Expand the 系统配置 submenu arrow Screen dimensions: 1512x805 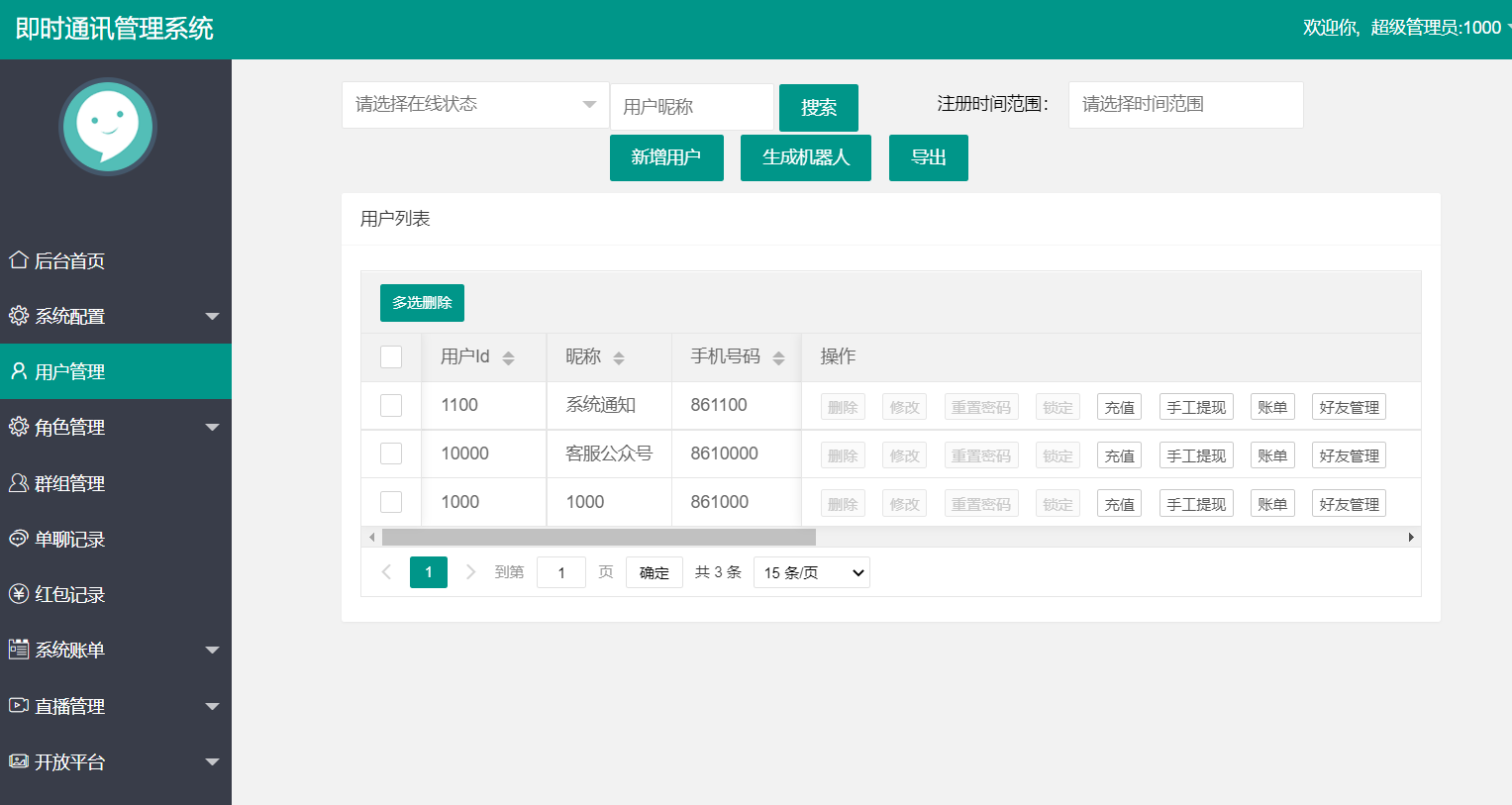pos(212,317)
